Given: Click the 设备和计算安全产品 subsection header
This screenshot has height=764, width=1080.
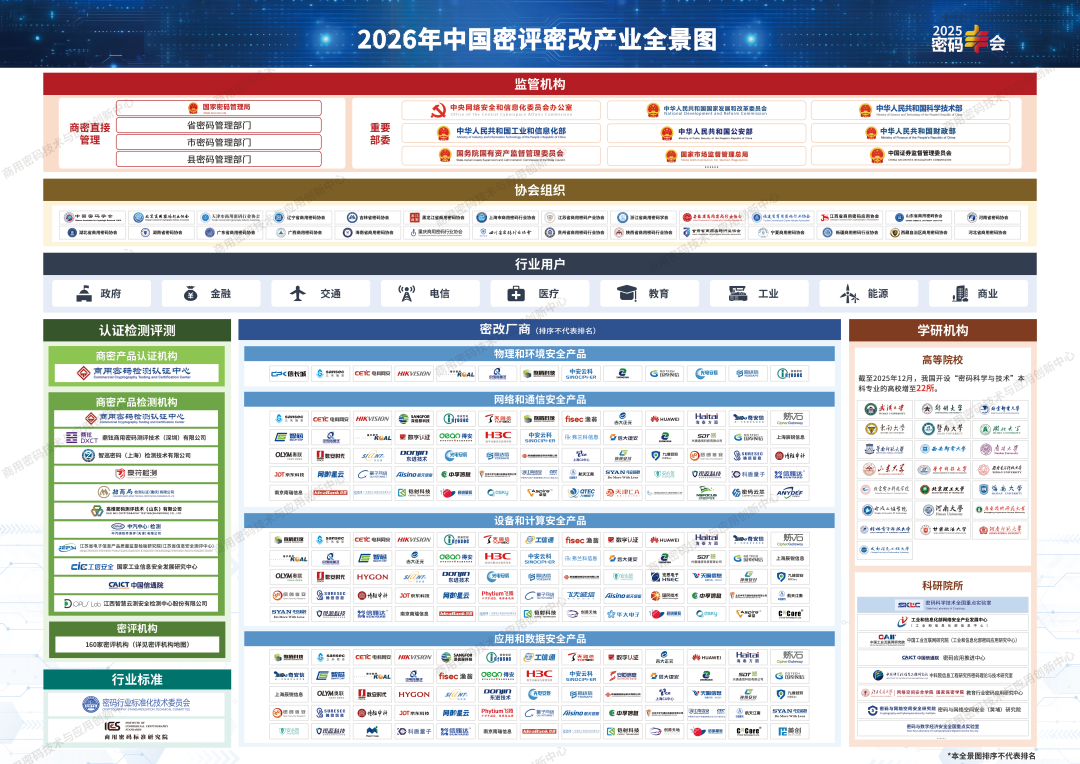Looking at the screenshot, I should pos(539,520).
